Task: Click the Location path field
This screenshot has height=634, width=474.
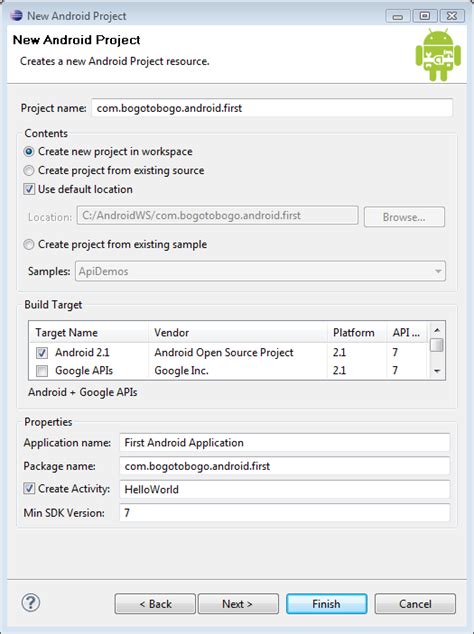Action: point(217,216)
